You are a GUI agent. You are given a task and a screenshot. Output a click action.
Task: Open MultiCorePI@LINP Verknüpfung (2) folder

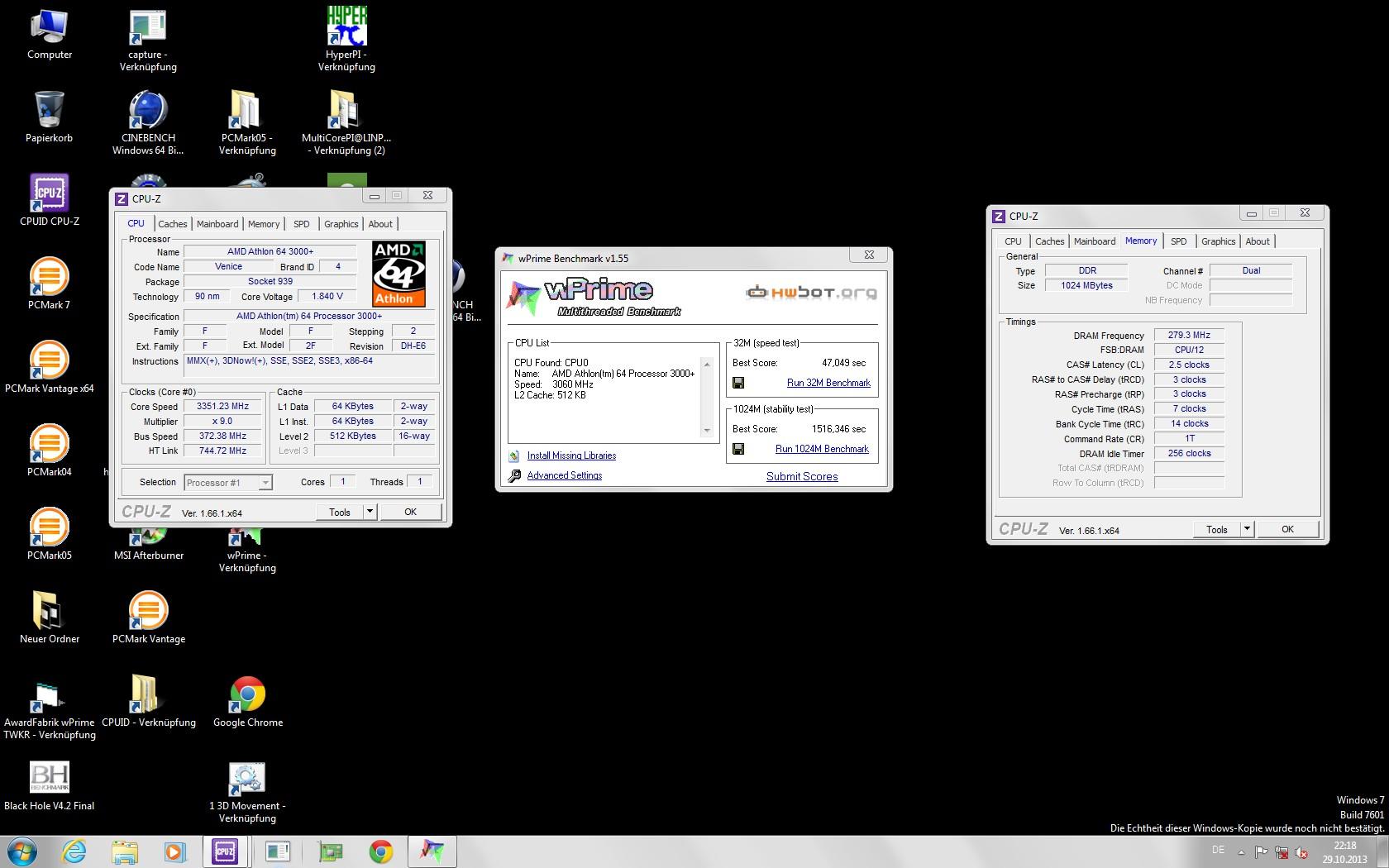click(346, 123)
